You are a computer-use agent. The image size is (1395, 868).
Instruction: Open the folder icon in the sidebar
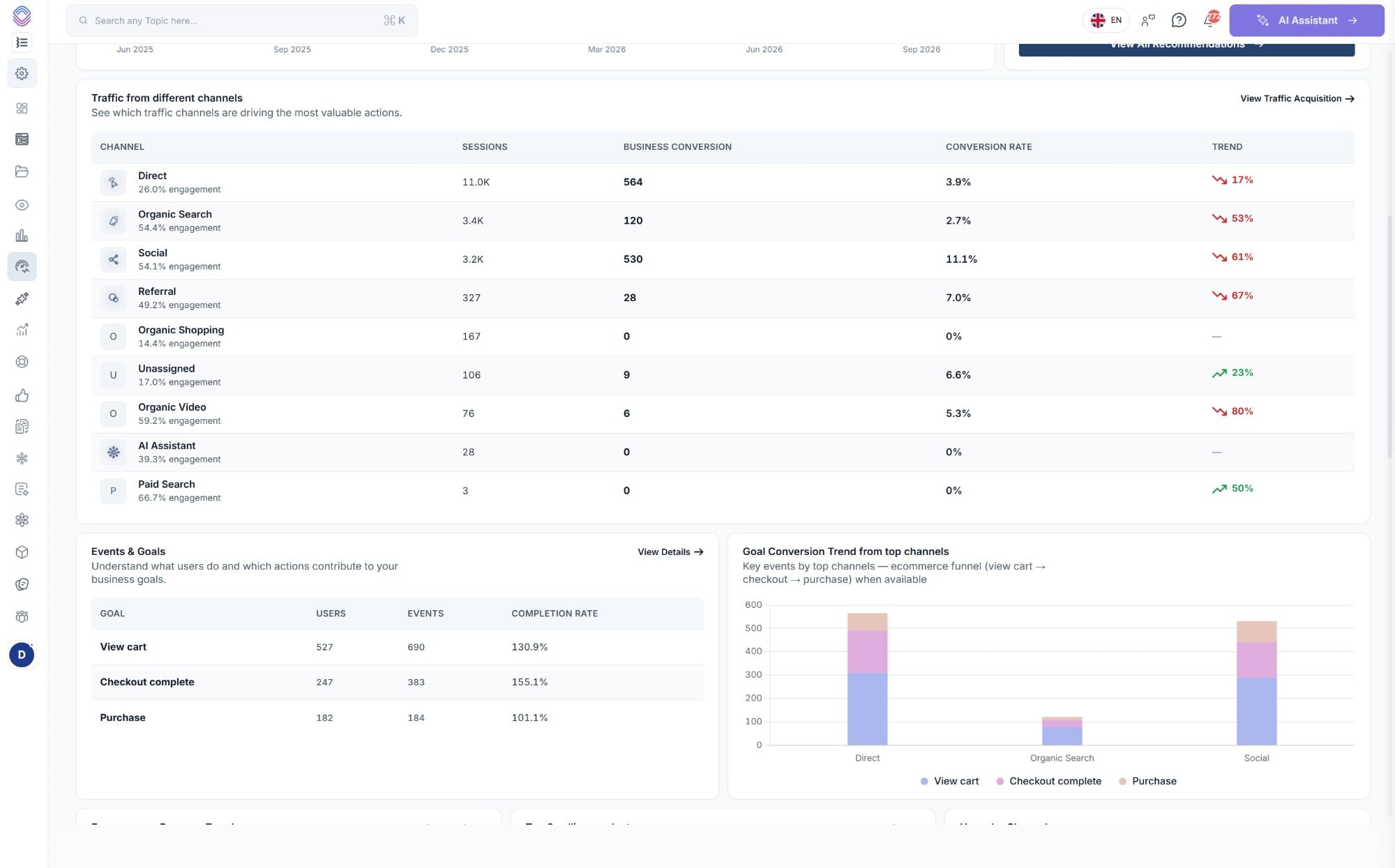[x=22, y=172]
